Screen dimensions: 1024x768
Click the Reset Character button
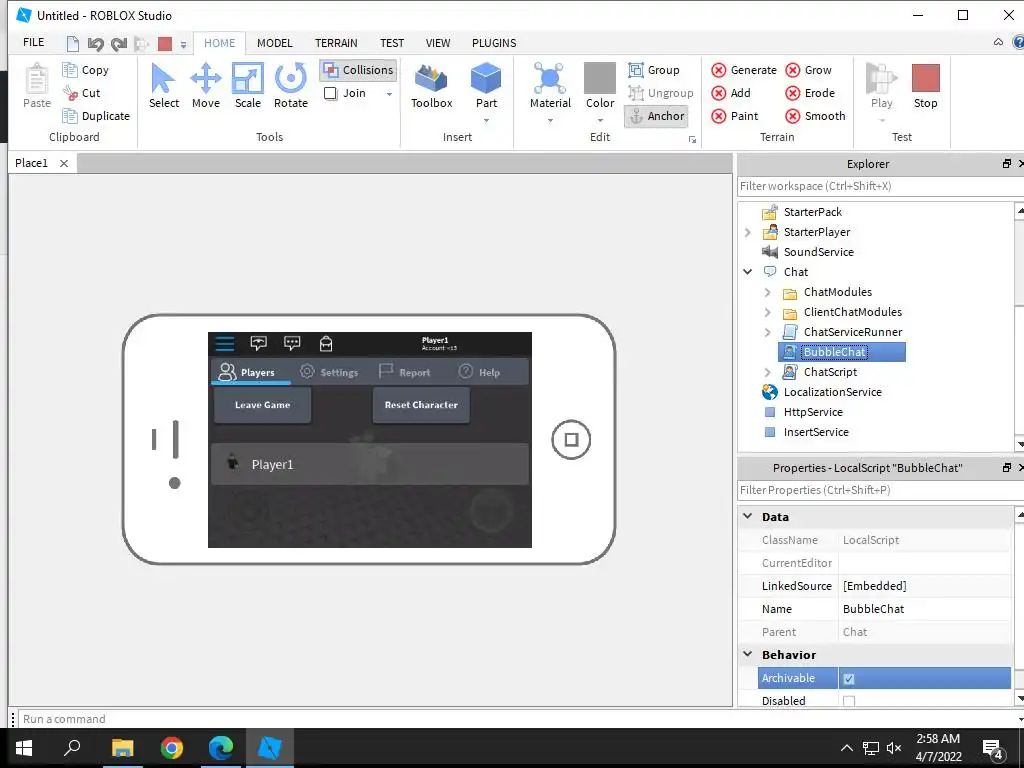tap(421, 405)
